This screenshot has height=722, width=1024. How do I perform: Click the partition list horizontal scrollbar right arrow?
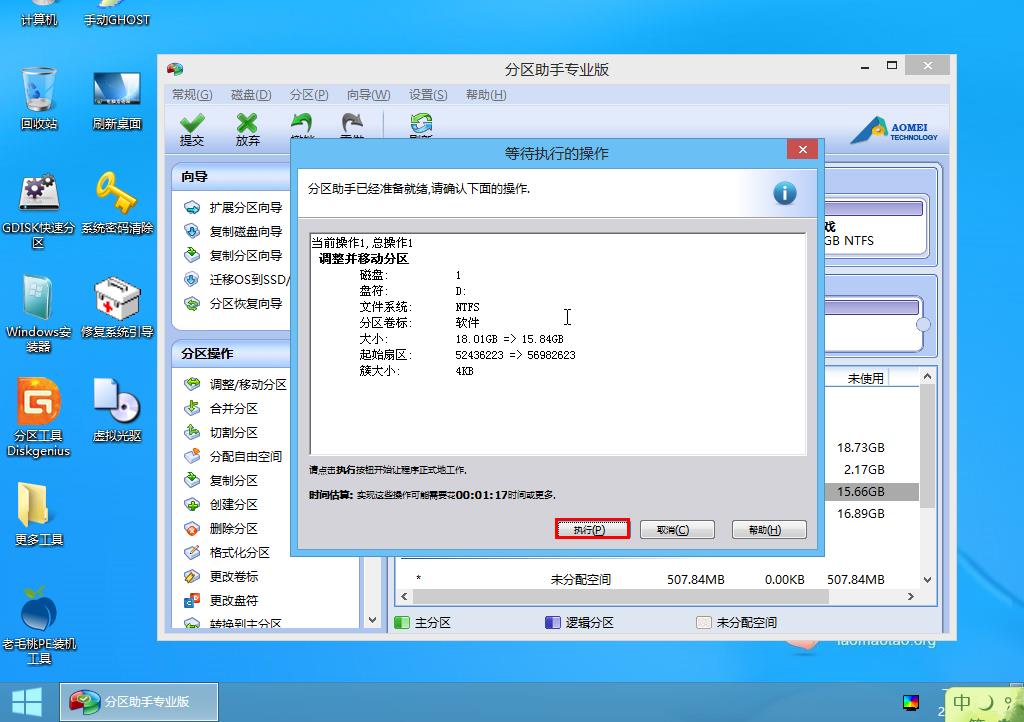(910, 597)
